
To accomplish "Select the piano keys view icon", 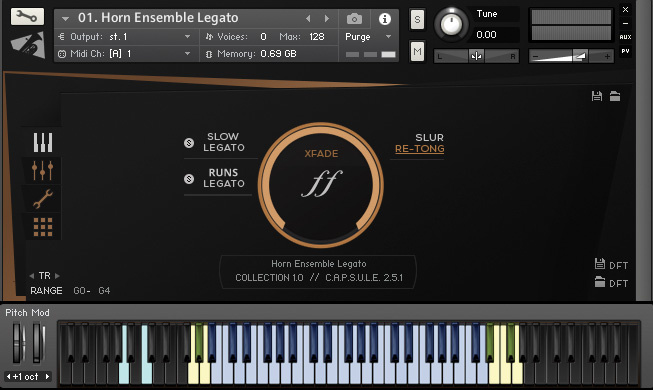I will tap(43, 142).
